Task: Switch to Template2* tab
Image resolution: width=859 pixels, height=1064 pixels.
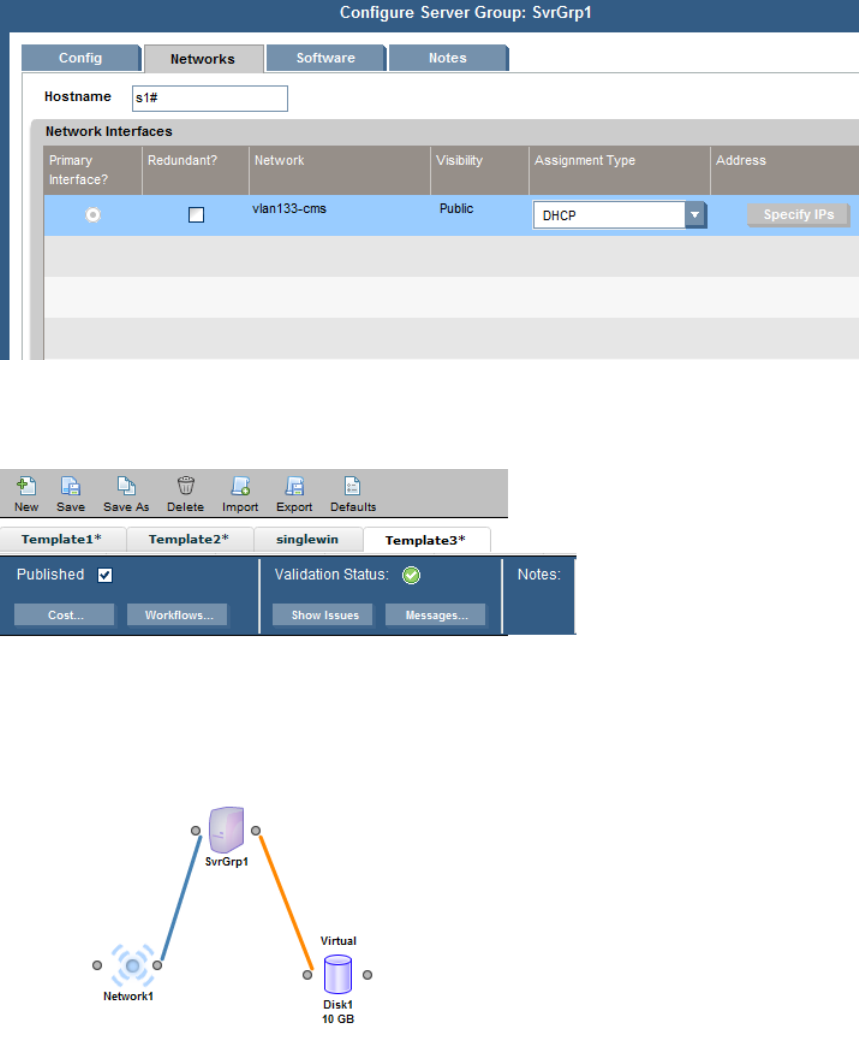Action: tap(189, 539)
